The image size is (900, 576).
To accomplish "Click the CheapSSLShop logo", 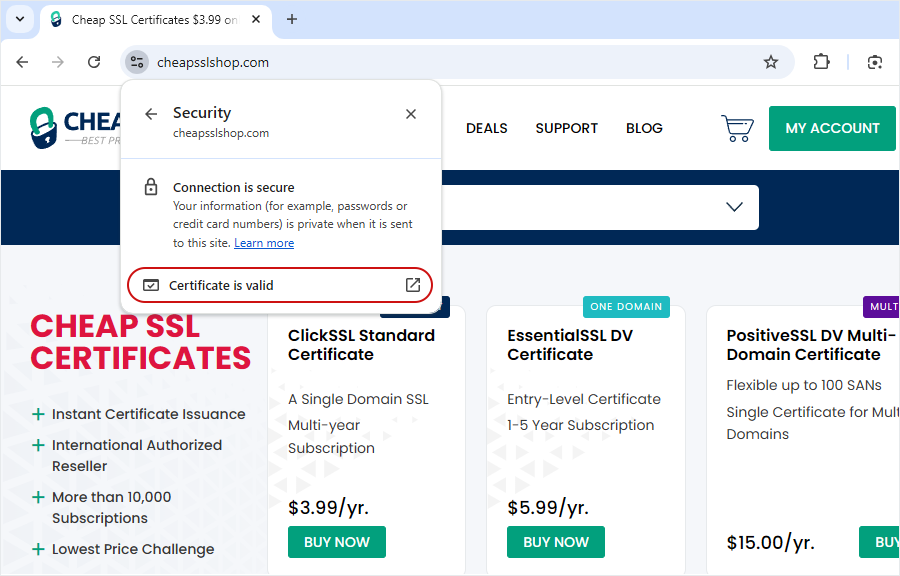I will click(x=75, y=127).
